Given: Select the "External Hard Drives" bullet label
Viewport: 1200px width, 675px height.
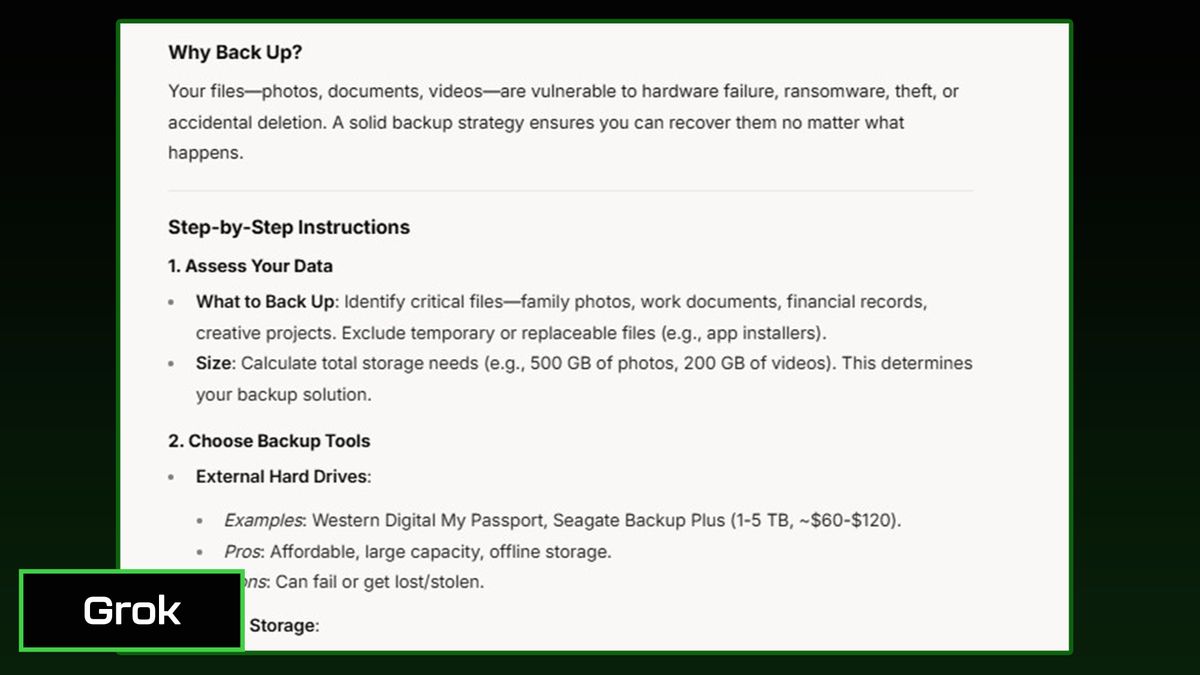Looking at the screenshot, I should 281,476.
